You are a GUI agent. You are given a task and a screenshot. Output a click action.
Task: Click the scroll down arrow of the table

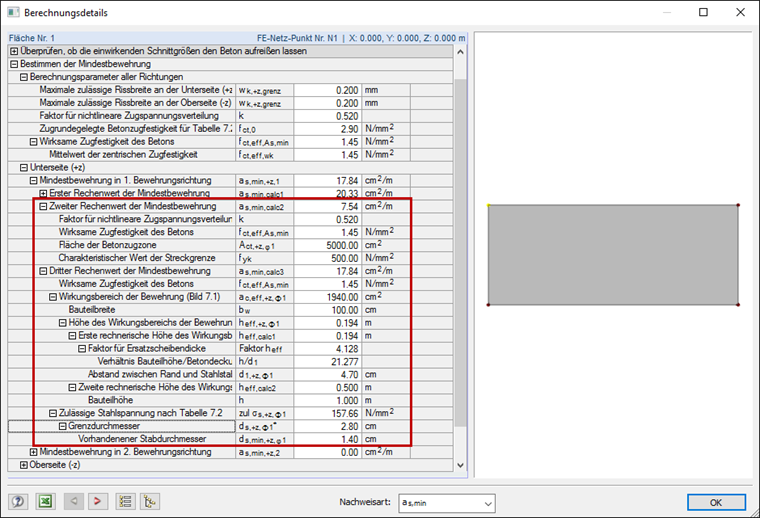click(460, 465)
